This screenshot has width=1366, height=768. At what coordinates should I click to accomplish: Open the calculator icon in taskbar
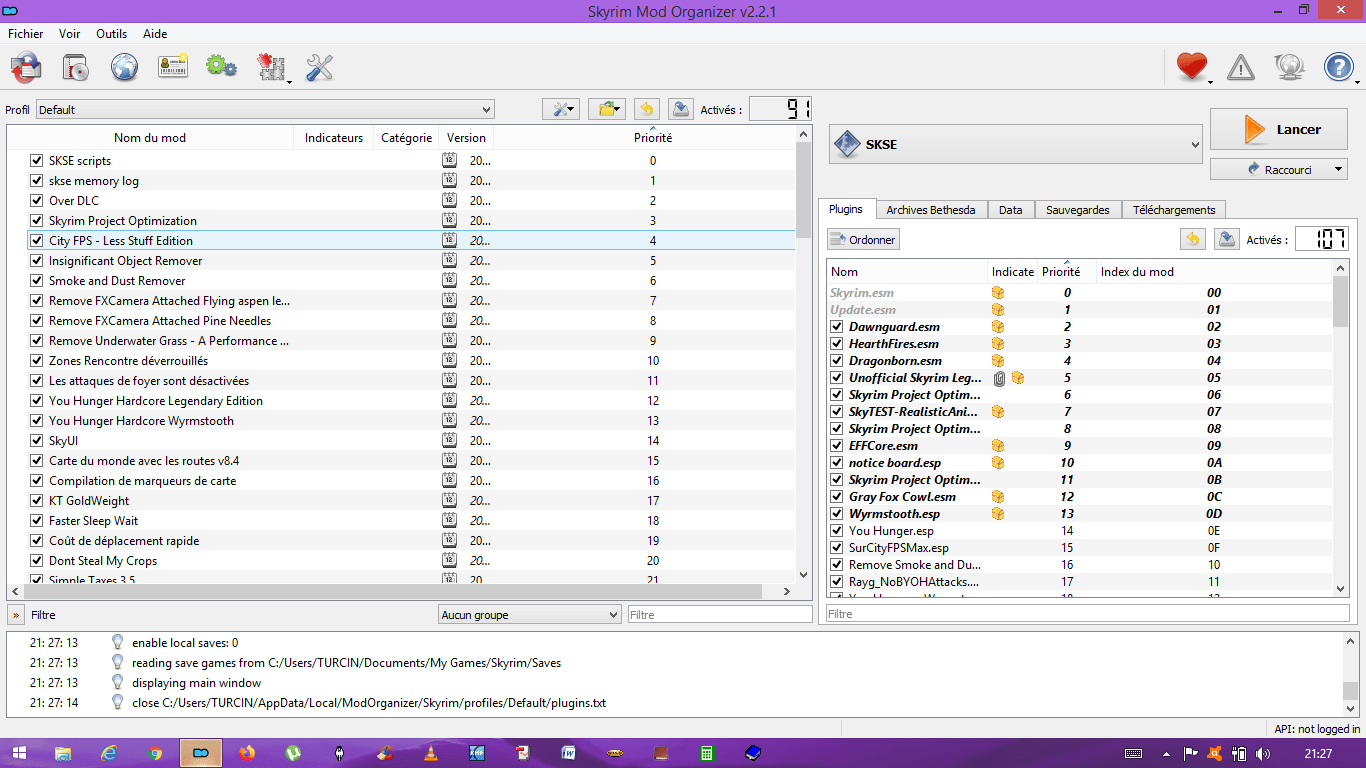(706, 753)
